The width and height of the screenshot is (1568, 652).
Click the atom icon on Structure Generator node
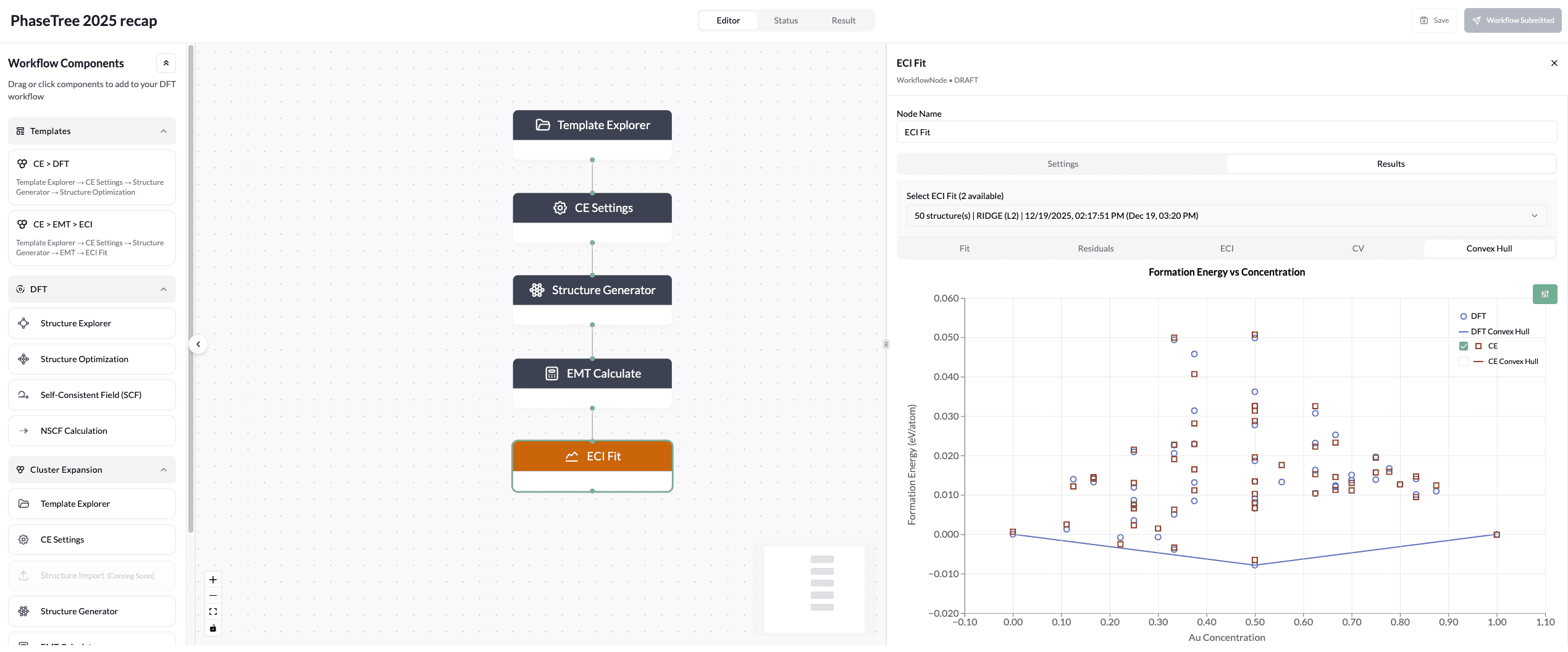tap(536, 289)
